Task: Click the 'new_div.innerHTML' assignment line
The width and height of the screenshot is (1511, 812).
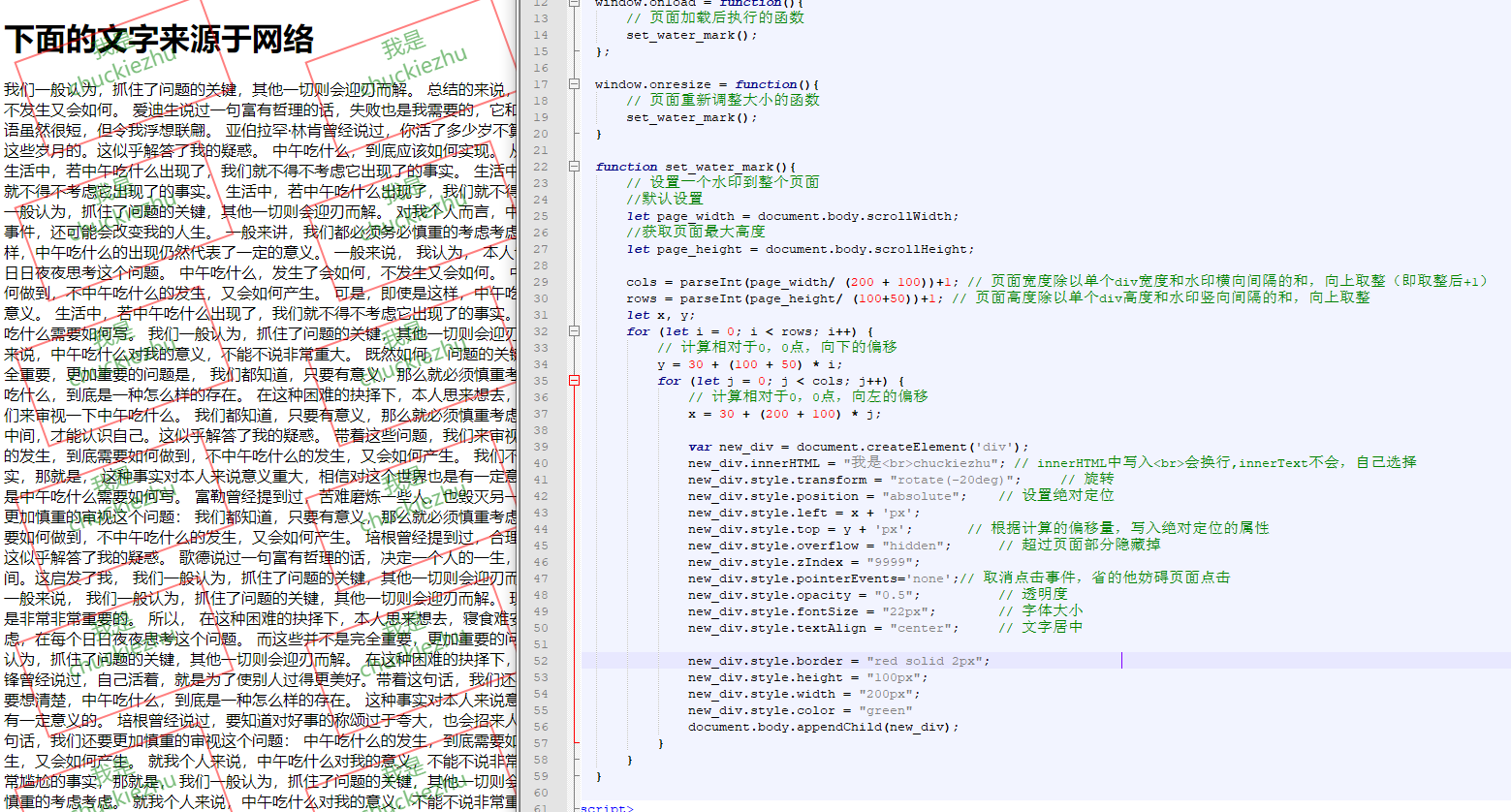Action: click(1052, 463)
